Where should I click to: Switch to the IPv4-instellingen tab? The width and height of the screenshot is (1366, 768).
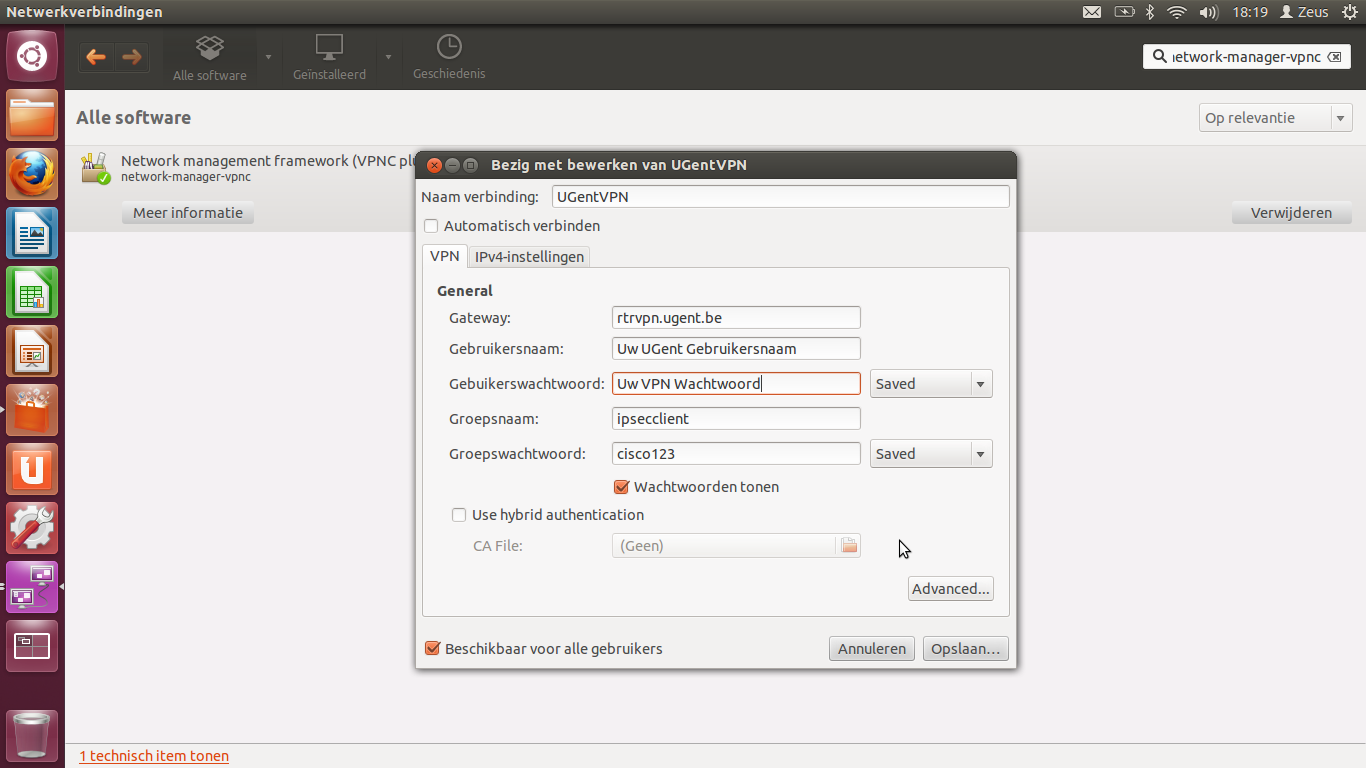tap(529, 257)
